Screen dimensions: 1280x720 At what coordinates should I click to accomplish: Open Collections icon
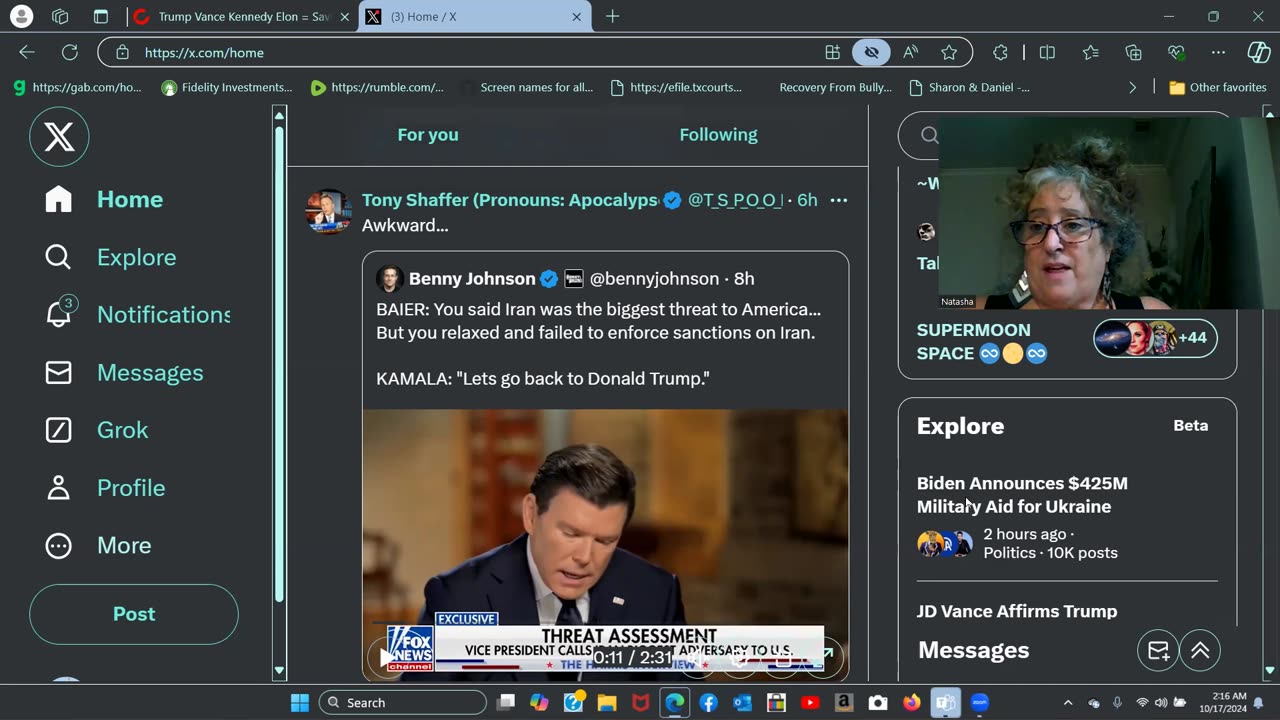pyautogui.click(x=1133, y=52)
